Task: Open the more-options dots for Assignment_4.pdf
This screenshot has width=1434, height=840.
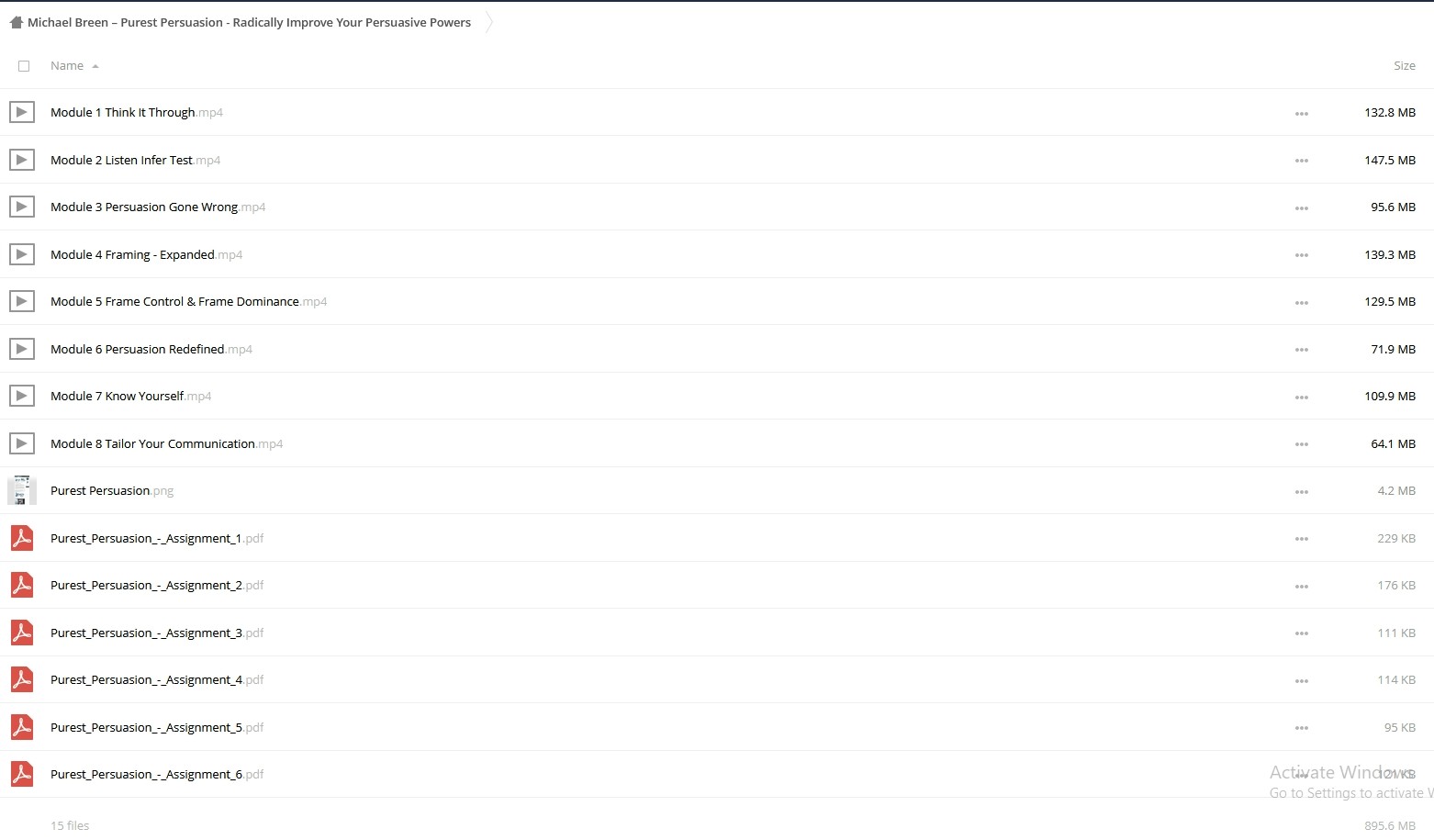Action: pyautogui.click(x=1302, y=681)
